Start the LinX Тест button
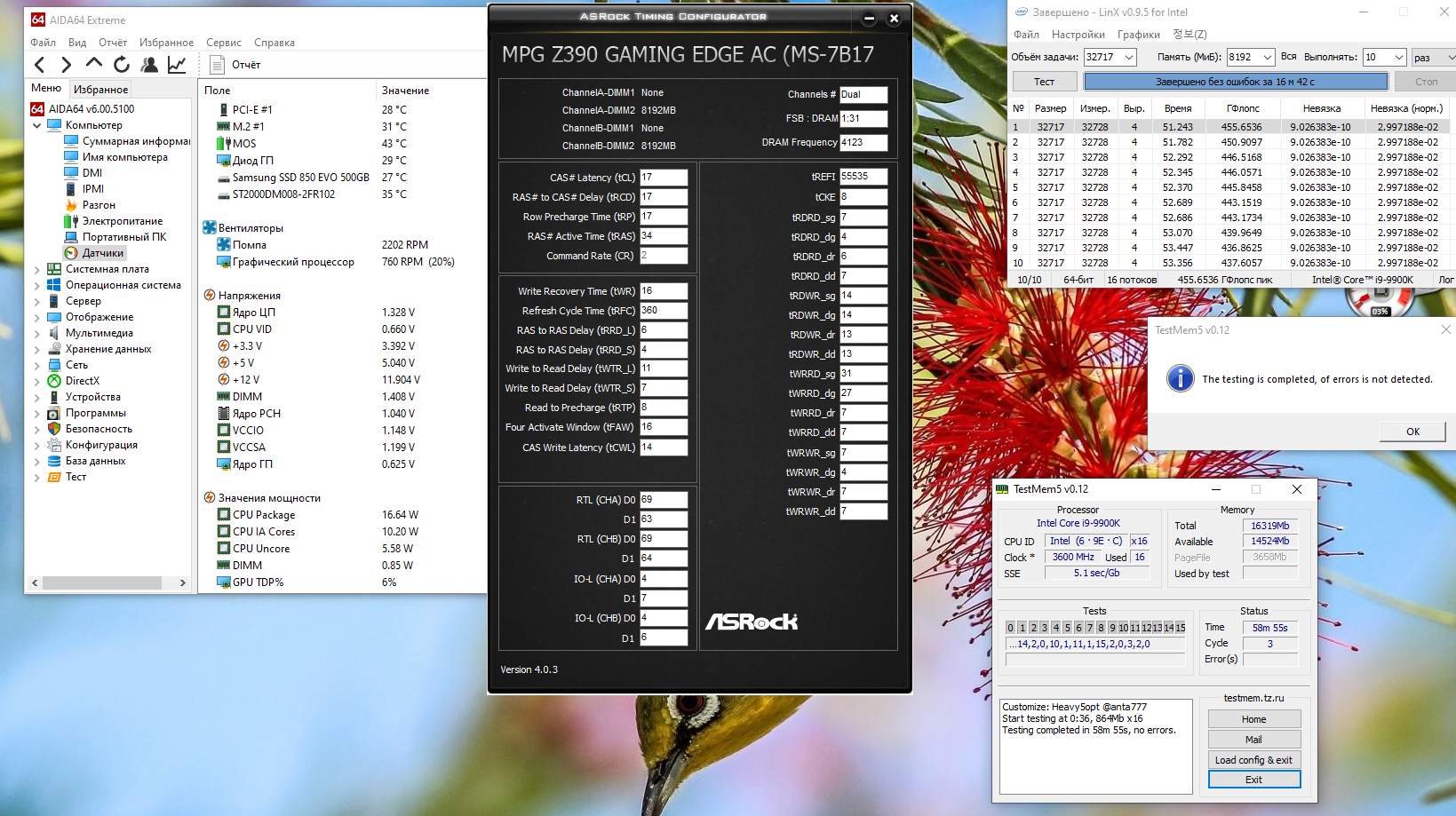1456x816 pixels. [1045, 82]
